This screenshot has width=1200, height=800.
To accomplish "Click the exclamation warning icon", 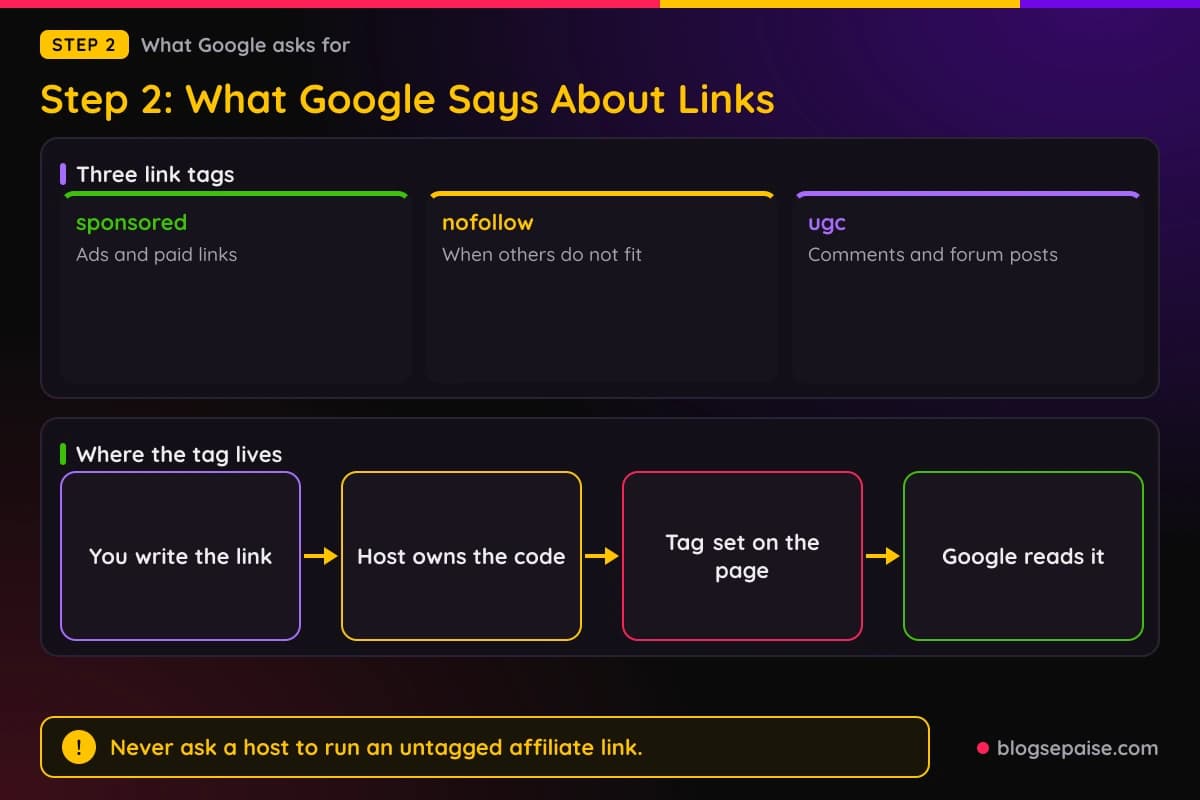I will (x=79, y=747).
